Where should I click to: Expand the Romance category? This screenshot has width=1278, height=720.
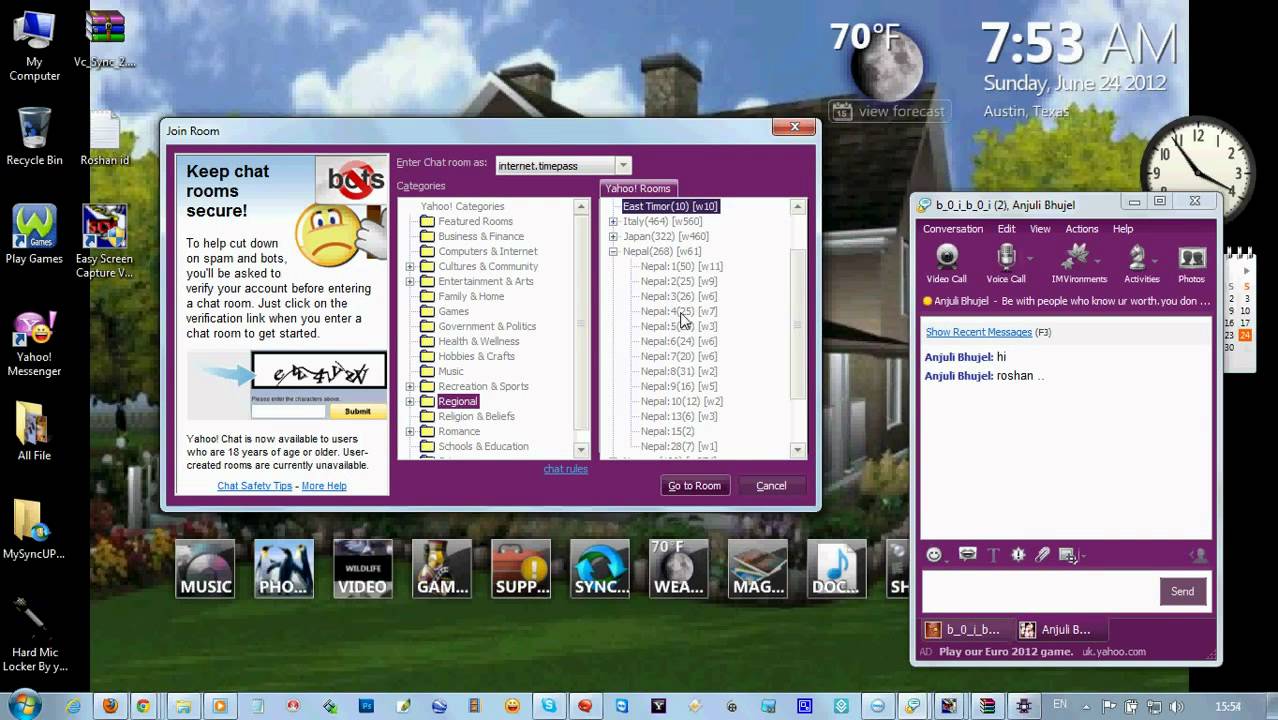click(410, 431)
